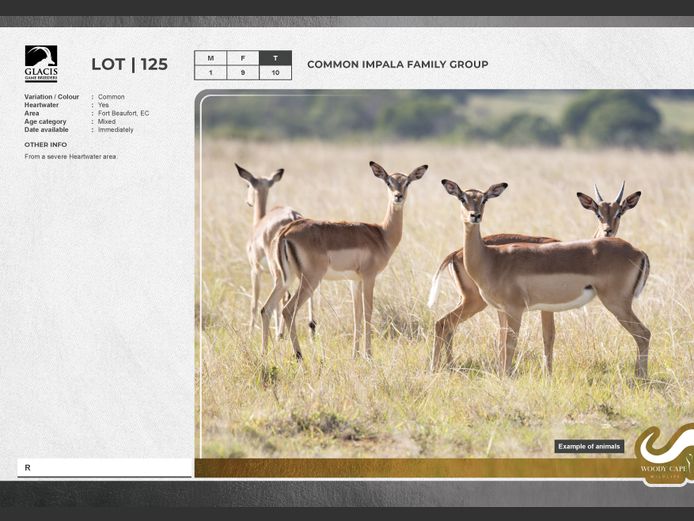694x521 pixels.
Task: Click the male count value '1'
Action: tap(211, 73)
